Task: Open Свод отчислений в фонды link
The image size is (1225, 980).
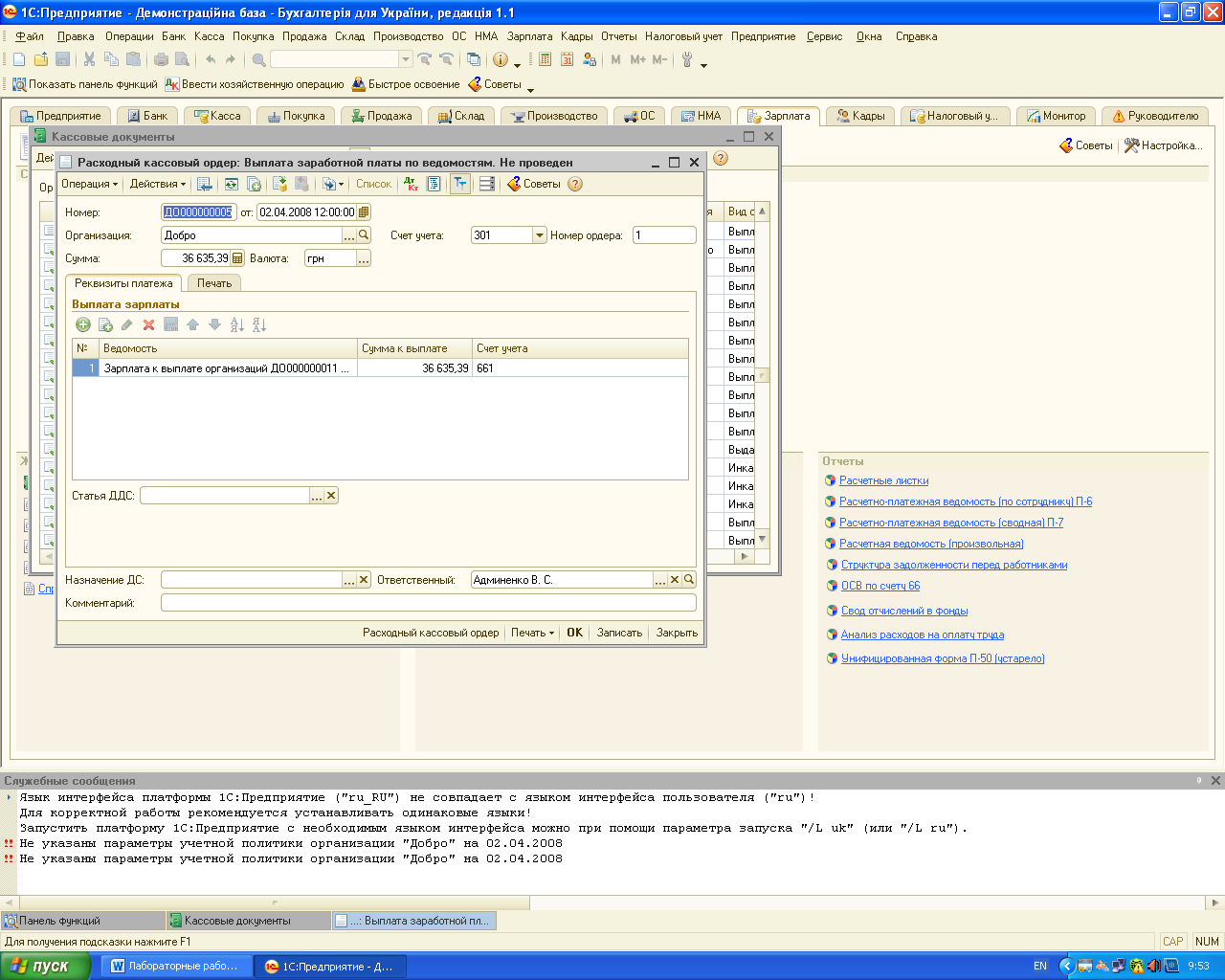Action: pos(904,611)
